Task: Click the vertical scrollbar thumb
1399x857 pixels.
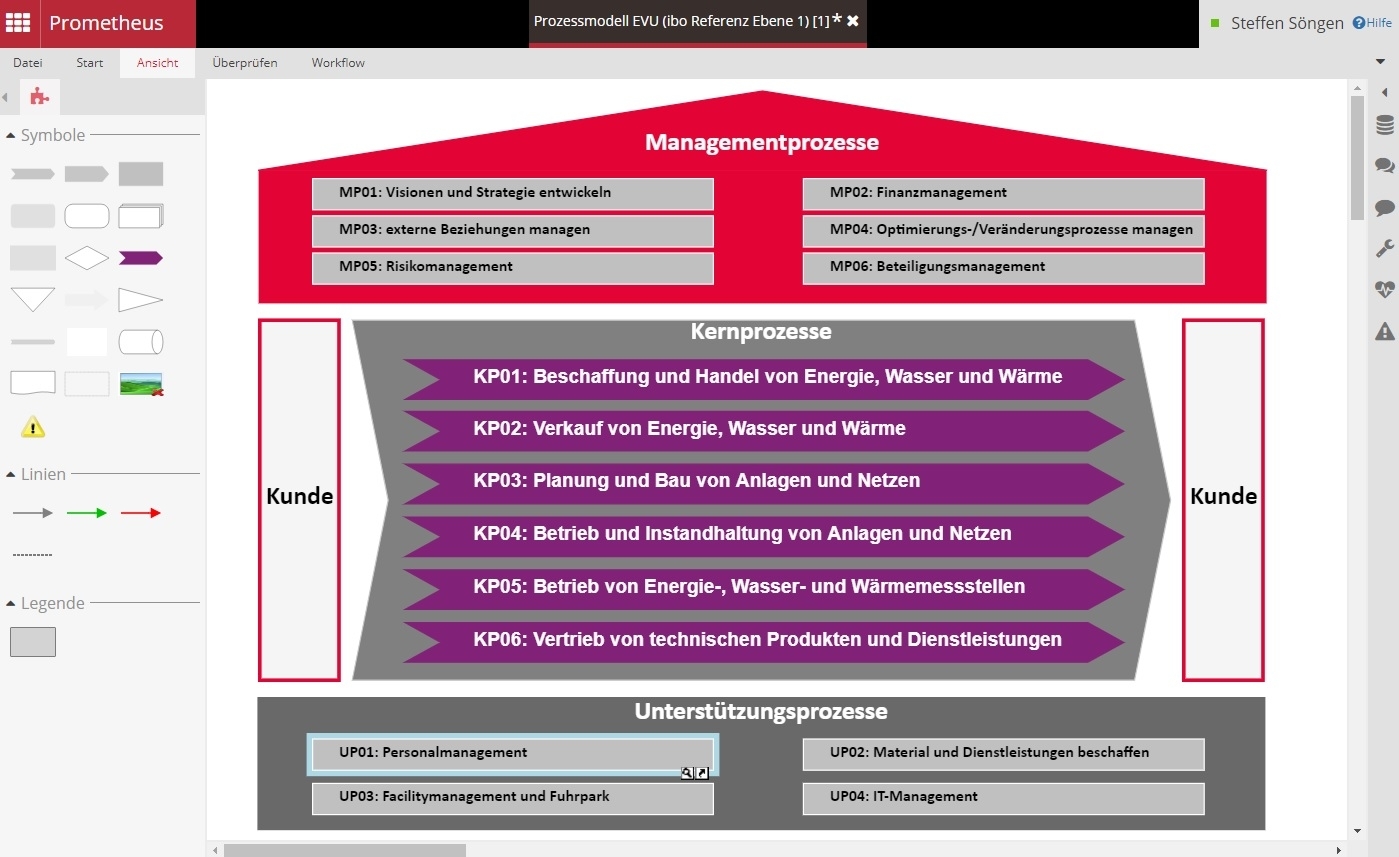Action: [x=1357, y=157]
